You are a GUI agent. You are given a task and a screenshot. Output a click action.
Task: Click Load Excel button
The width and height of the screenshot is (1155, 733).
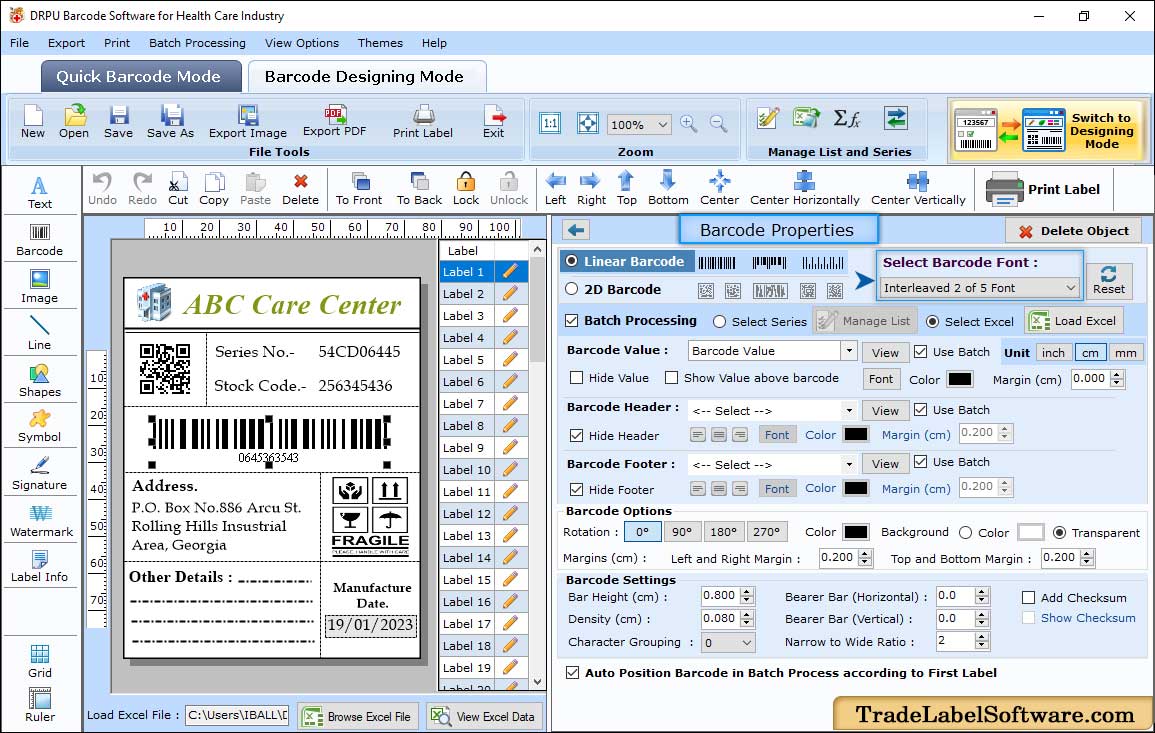pos(1073,320)
